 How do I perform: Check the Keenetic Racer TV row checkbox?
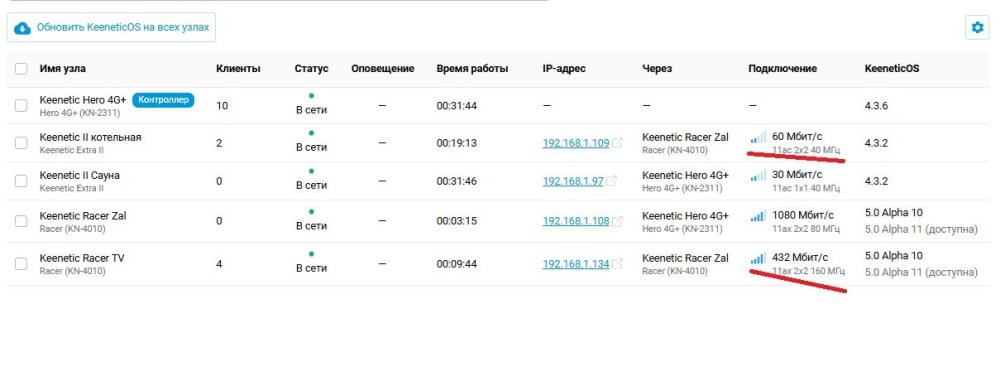pyautogui.click(x=21, y=264)
